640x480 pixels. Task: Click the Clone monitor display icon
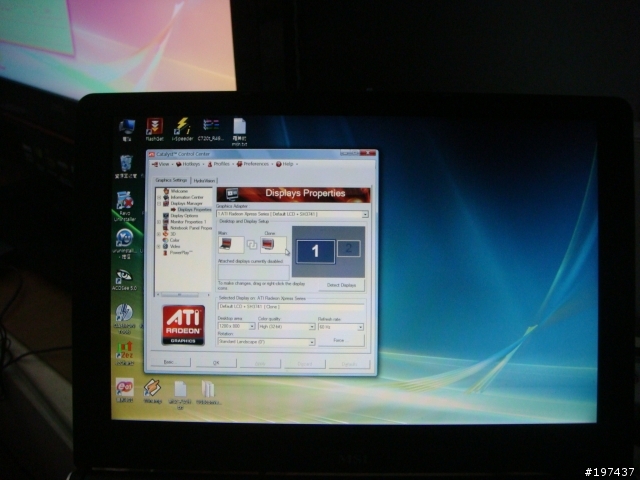[273, 244]
